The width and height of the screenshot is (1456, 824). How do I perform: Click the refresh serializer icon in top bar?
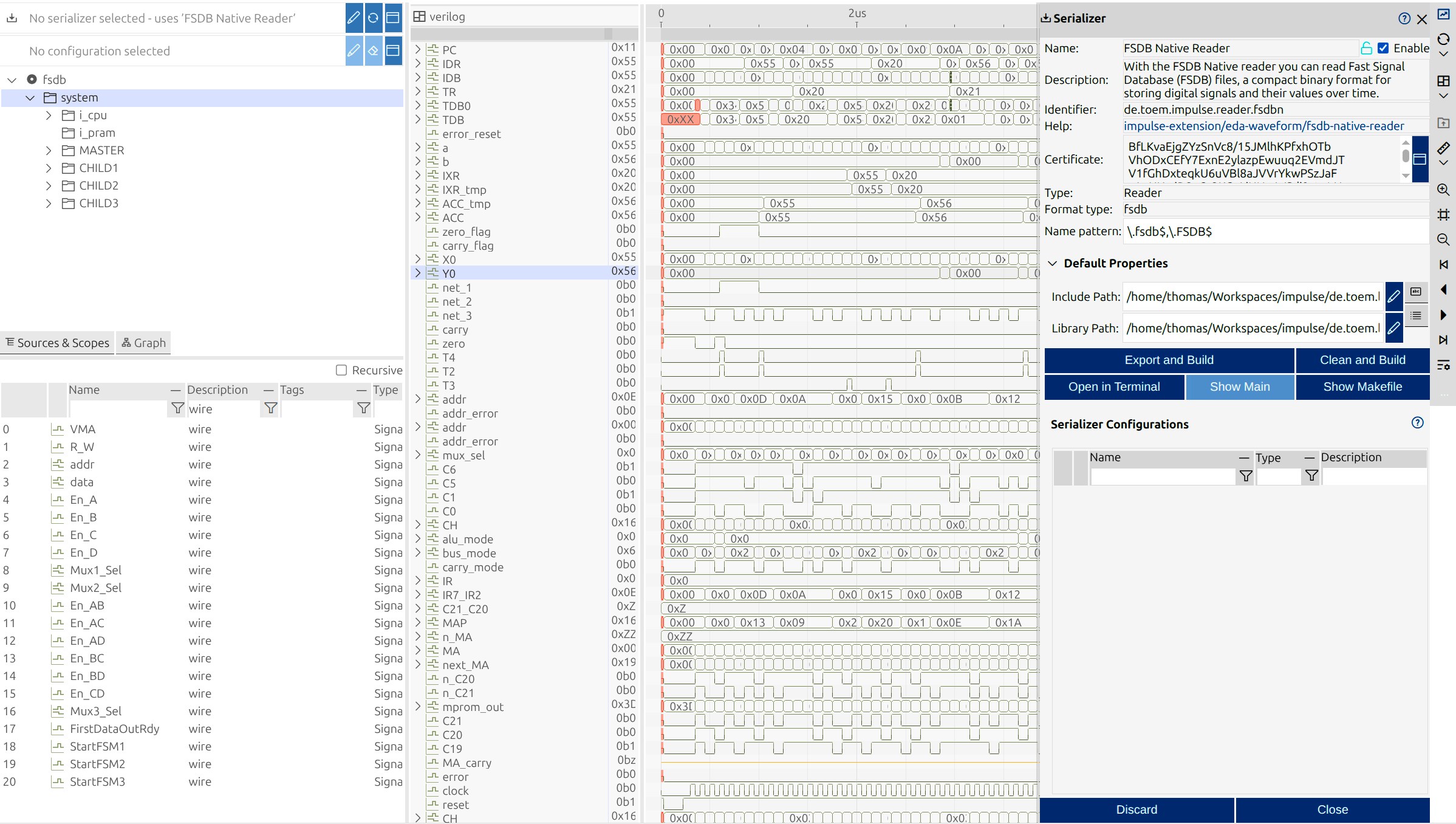(x=374, y=18)
